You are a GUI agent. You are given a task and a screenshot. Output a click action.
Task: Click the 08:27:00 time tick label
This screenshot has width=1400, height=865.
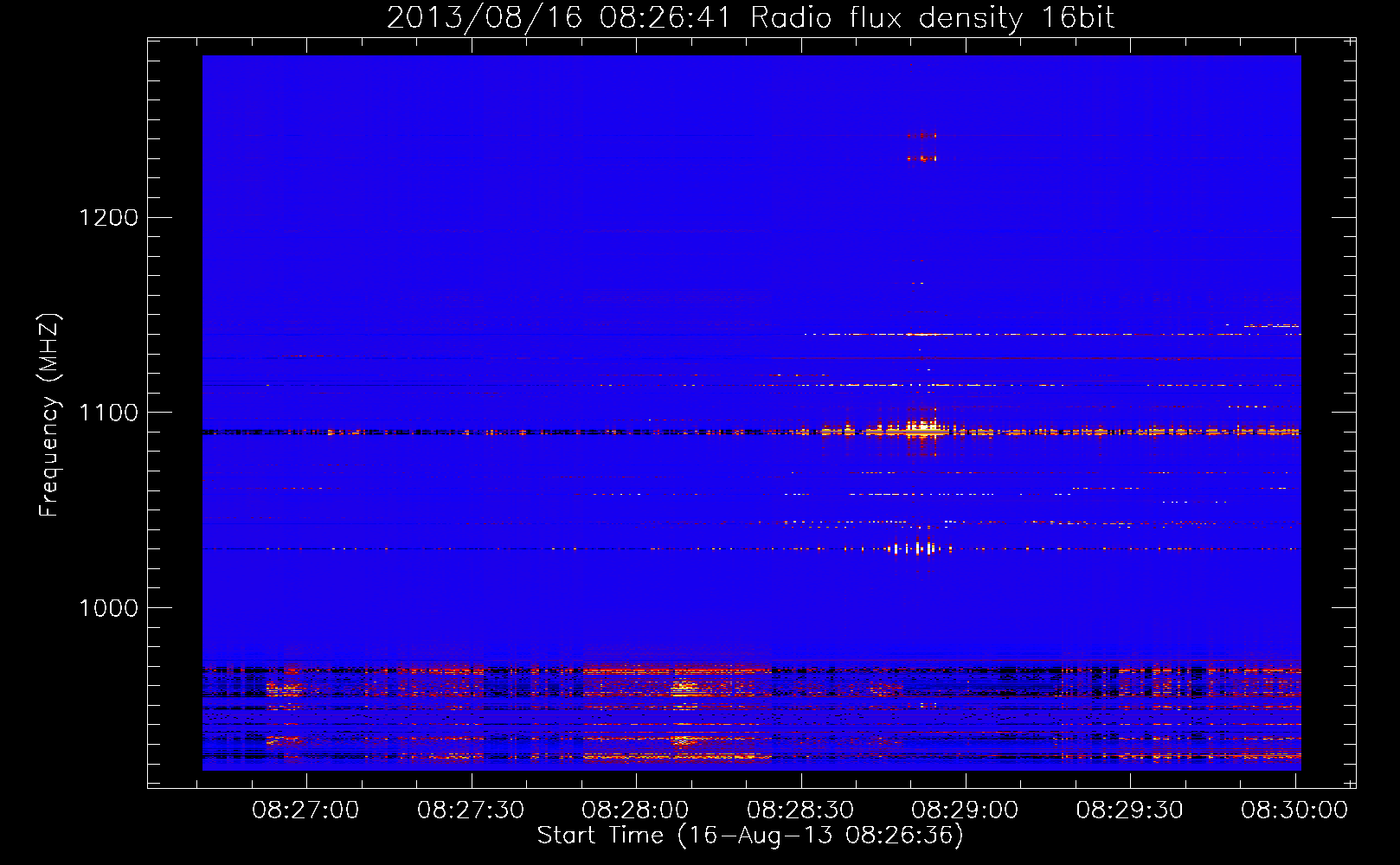tap(305, 810)
